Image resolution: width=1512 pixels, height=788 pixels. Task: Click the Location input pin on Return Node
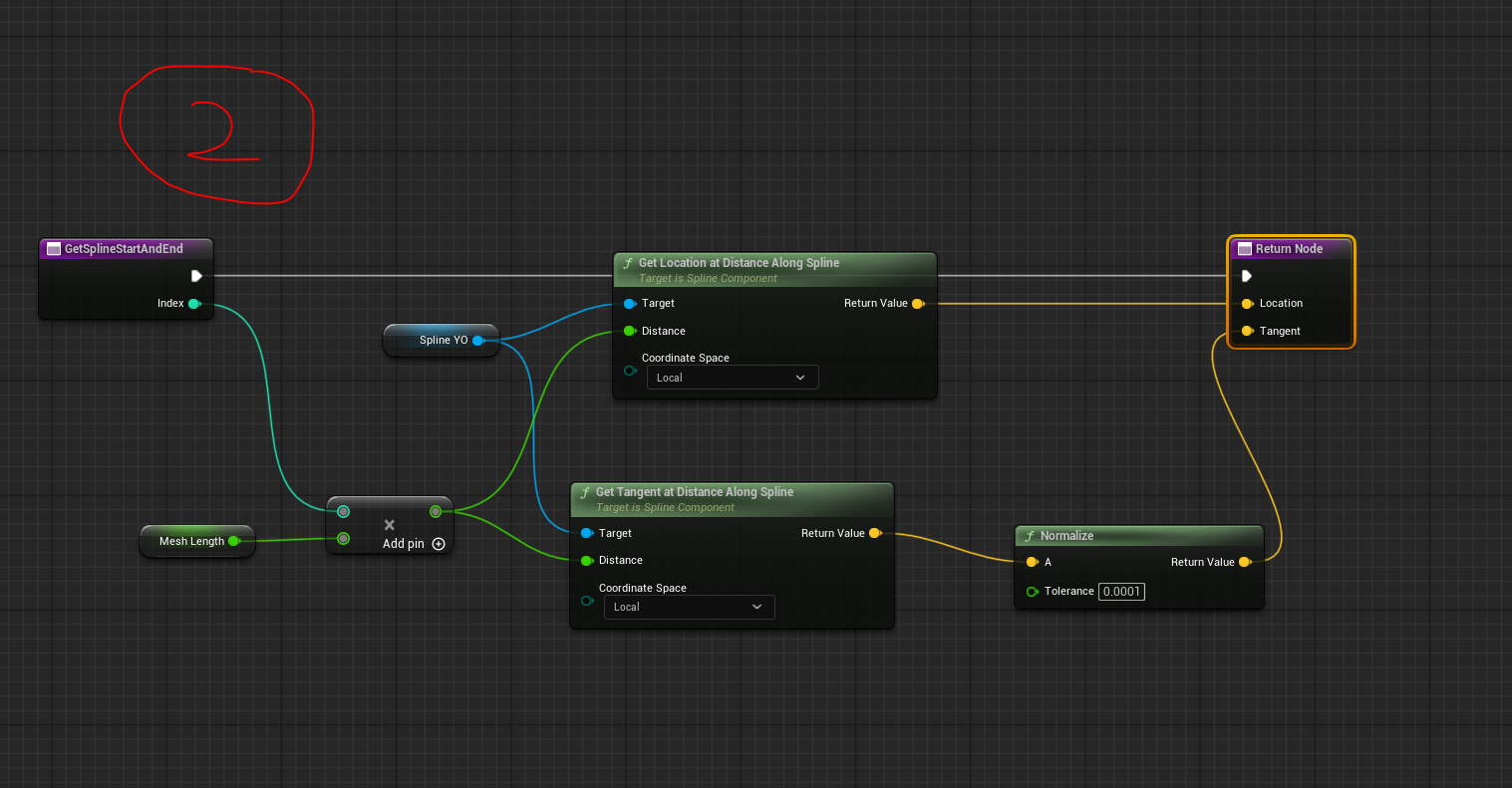pos(1247,303)
